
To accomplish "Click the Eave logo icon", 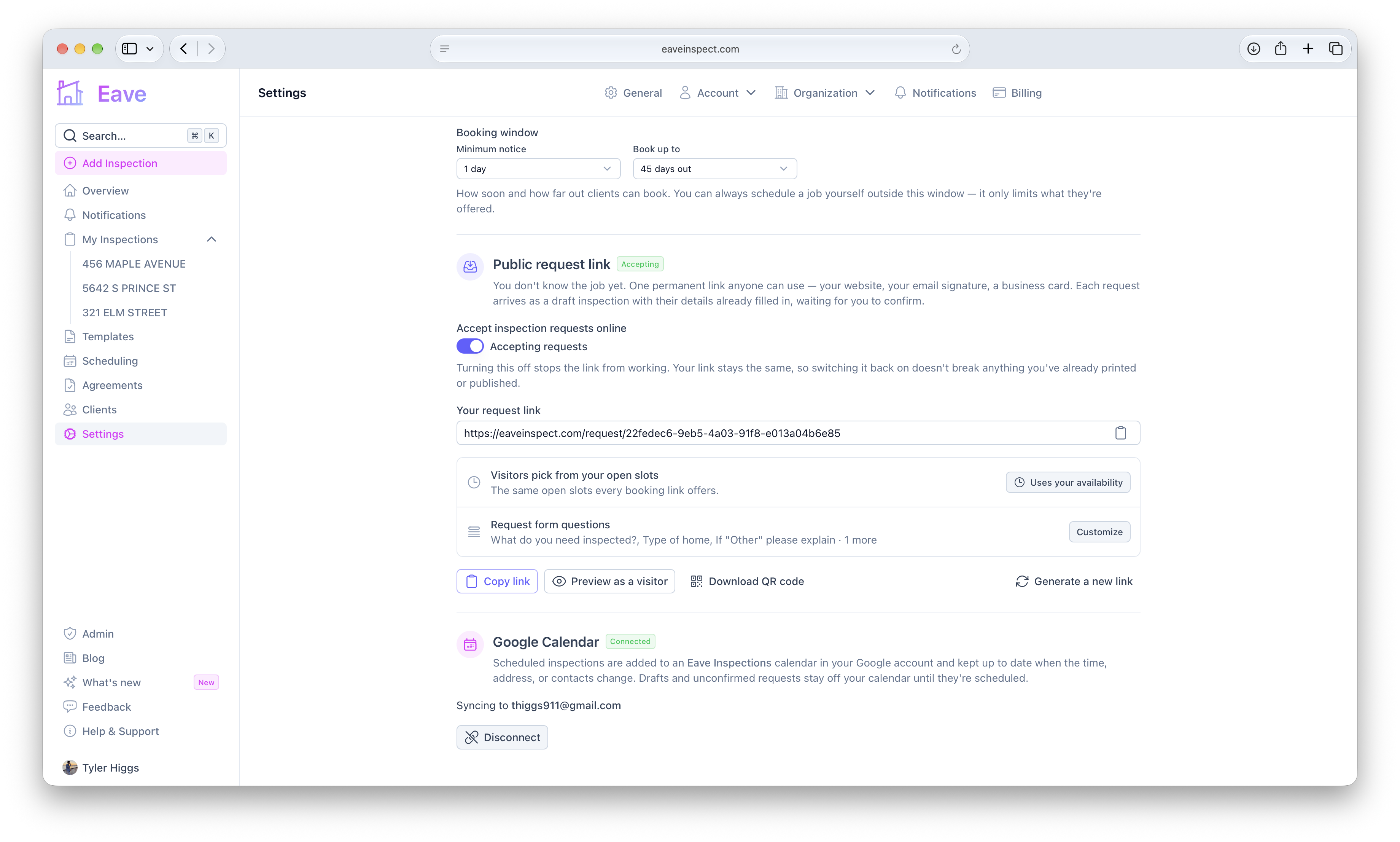I will point(70,93).
